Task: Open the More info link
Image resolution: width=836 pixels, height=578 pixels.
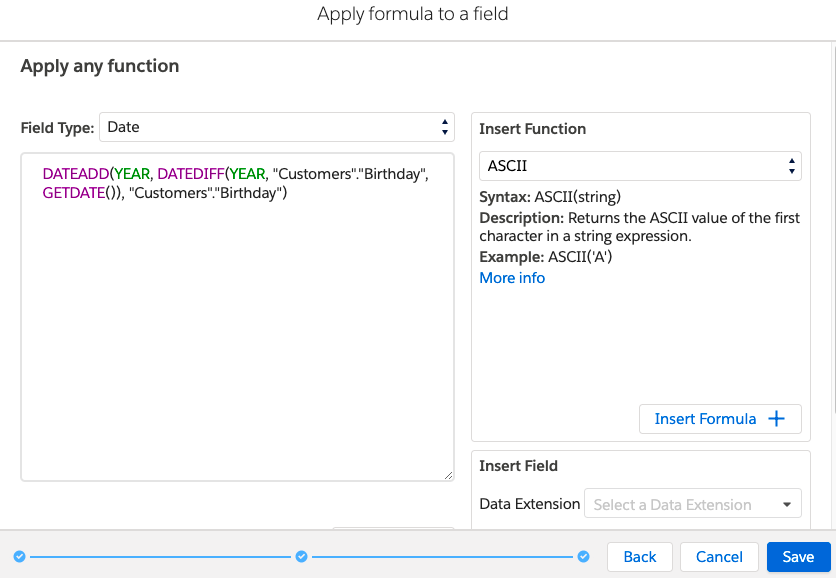Action: (x=512, y=278)
